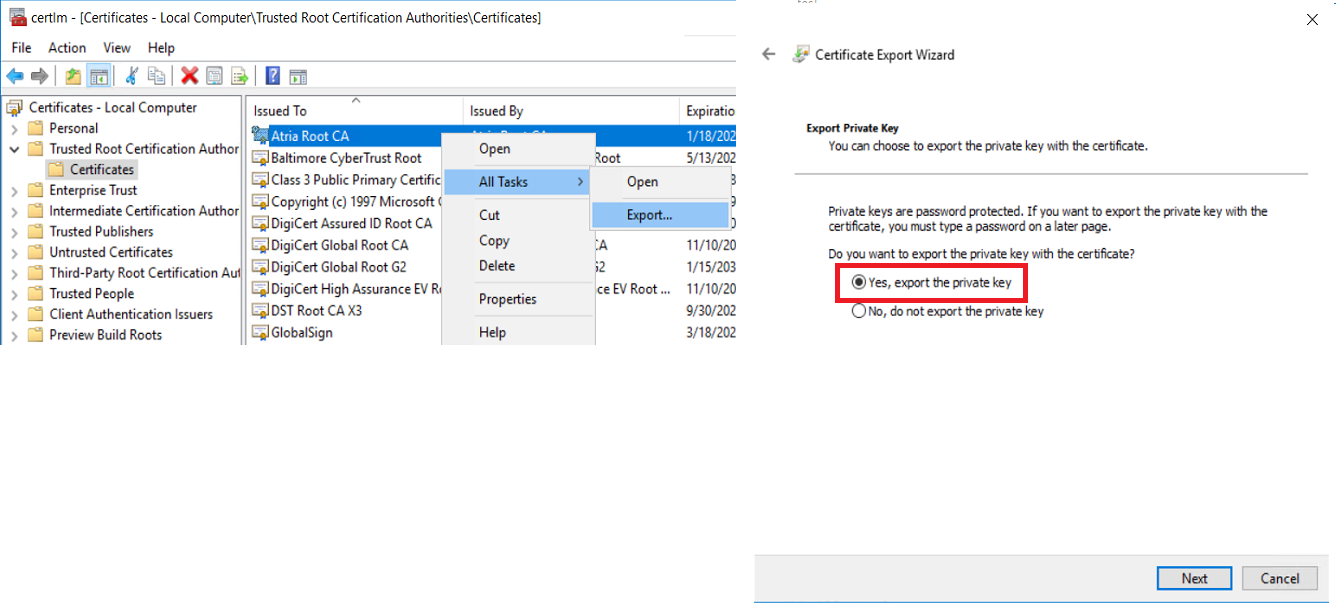Click the Export List toolbar icon
The height and width of the screenshot is (608, 1336).
(240, 76)
